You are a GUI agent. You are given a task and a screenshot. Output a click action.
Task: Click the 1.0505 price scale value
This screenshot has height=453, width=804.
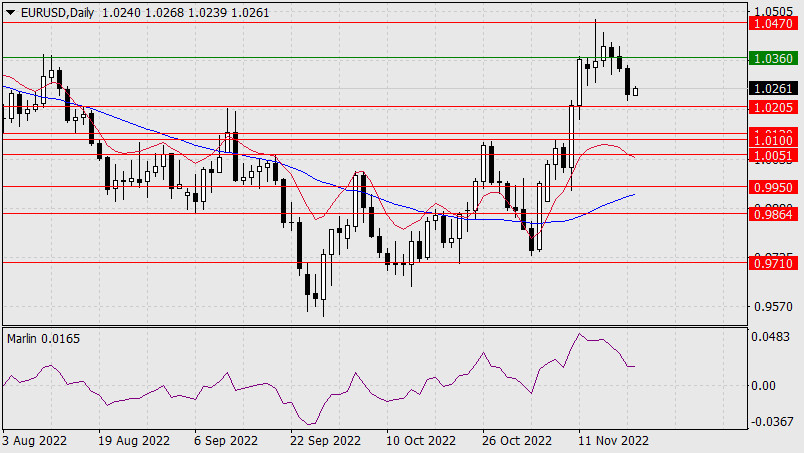pos(773,11)
